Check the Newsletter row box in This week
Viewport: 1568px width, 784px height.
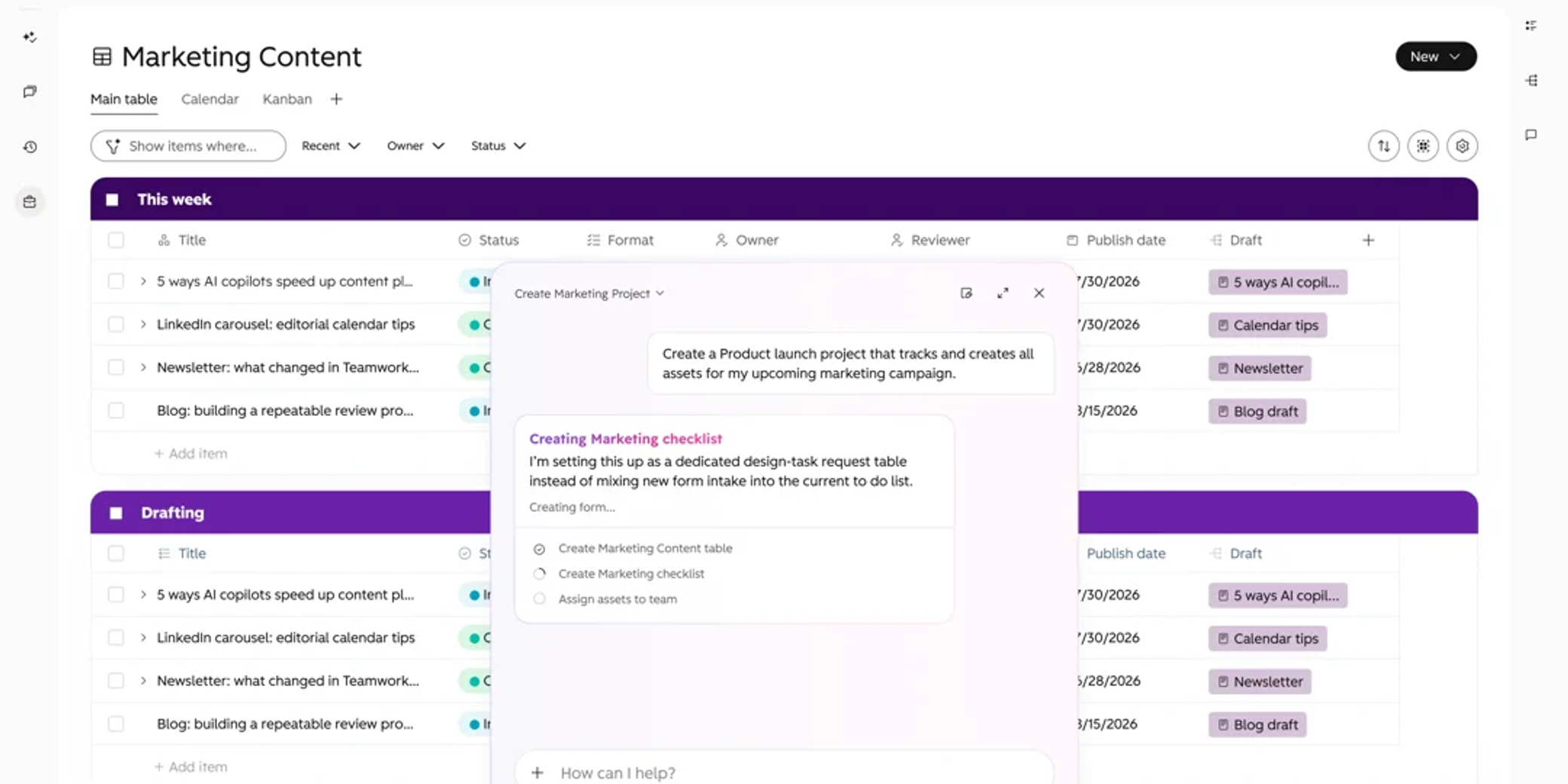(115, 367)
